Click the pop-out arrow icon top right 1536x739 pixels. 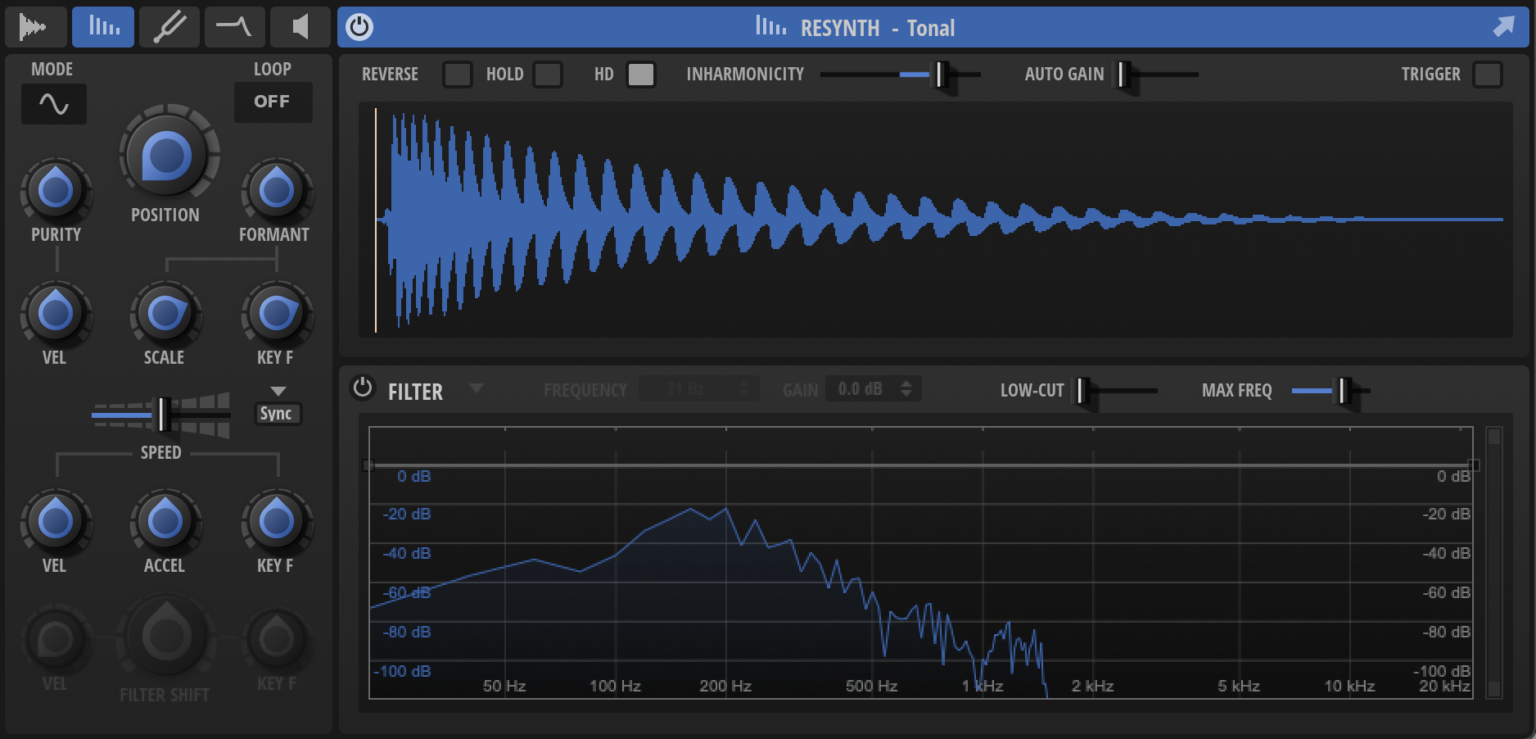click(x=1505, y=27)
